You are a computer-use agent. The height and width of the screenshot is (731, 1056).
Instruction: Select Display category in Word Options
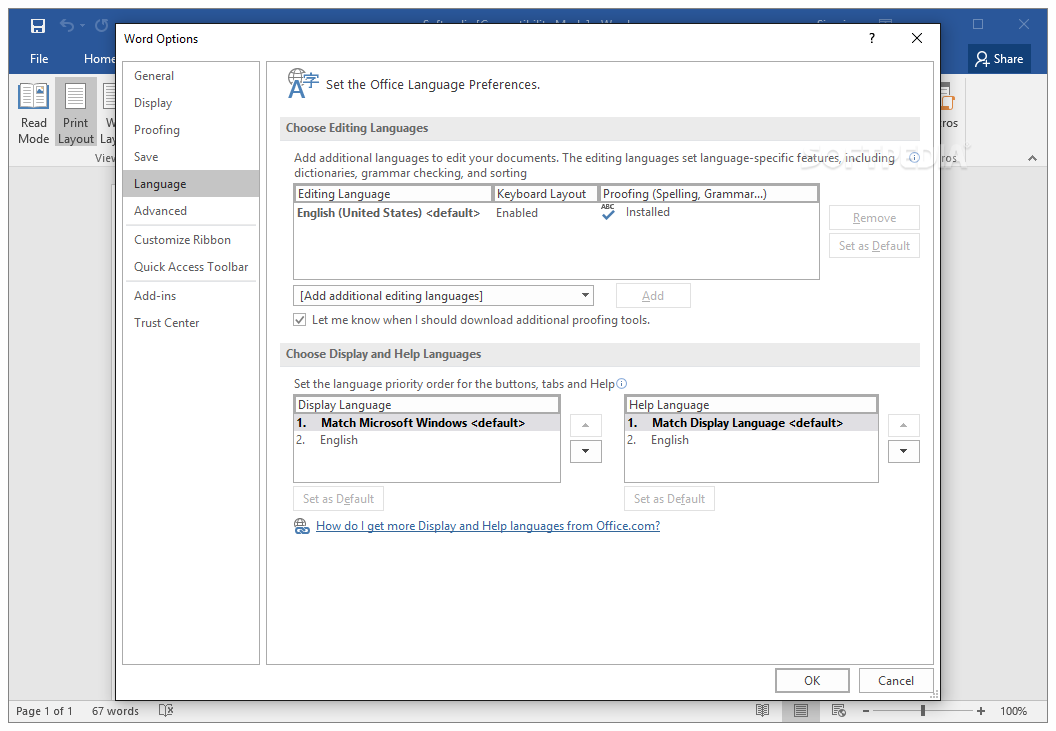pos(191,103)
